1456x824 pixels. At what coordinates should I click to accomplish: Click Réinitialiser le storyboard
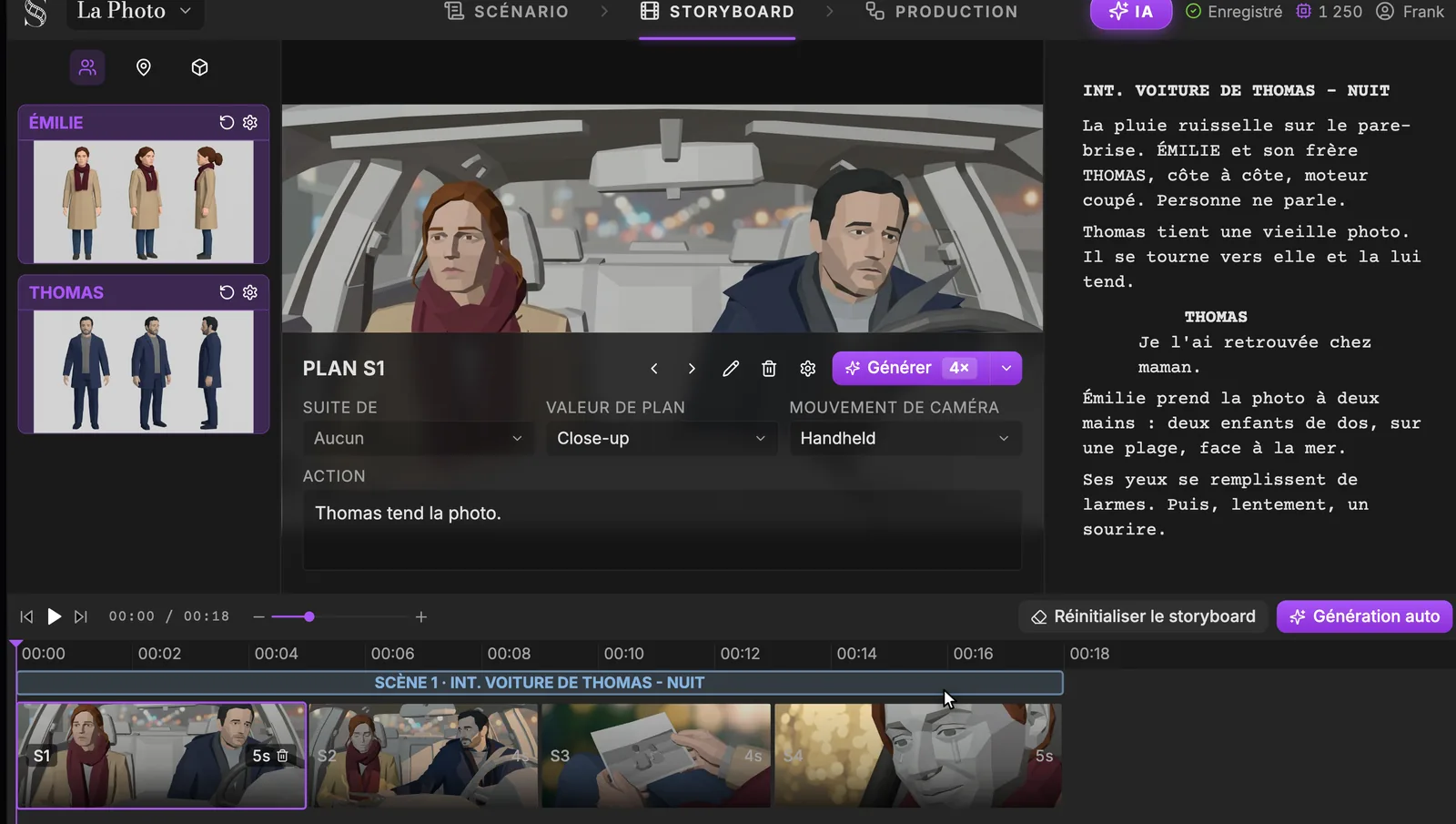click(x=1143, y=617)
